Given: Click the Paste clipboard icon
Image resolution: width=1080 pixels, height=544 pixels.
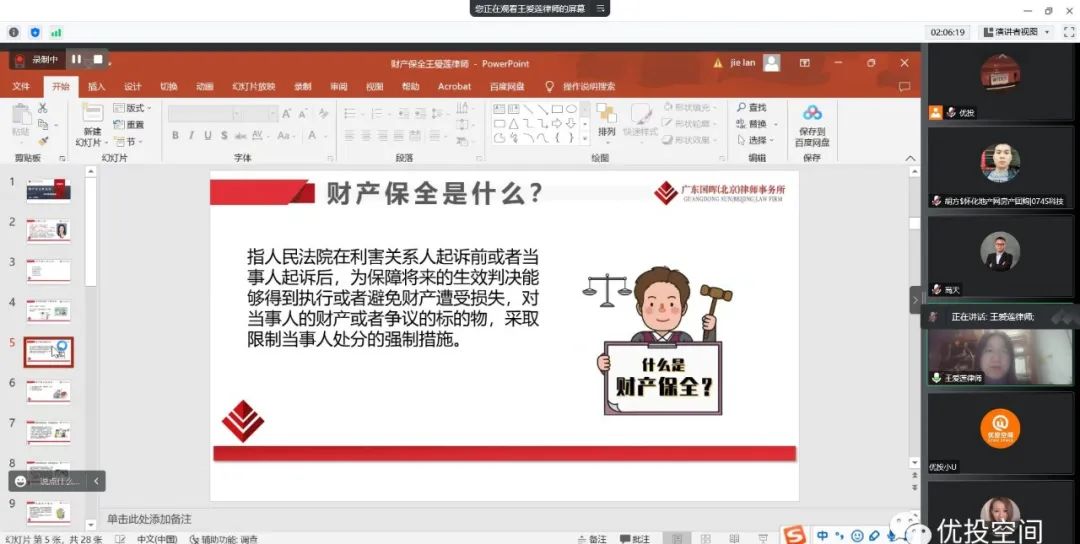Looking at the screenshot, I should pyautogui.click(x=21, y=114).
